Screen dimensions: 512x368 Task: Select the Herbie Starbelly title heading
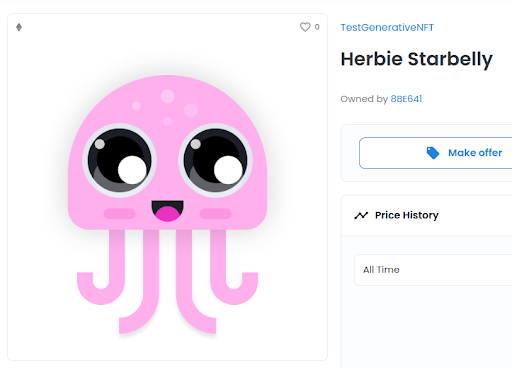point(416,59)
